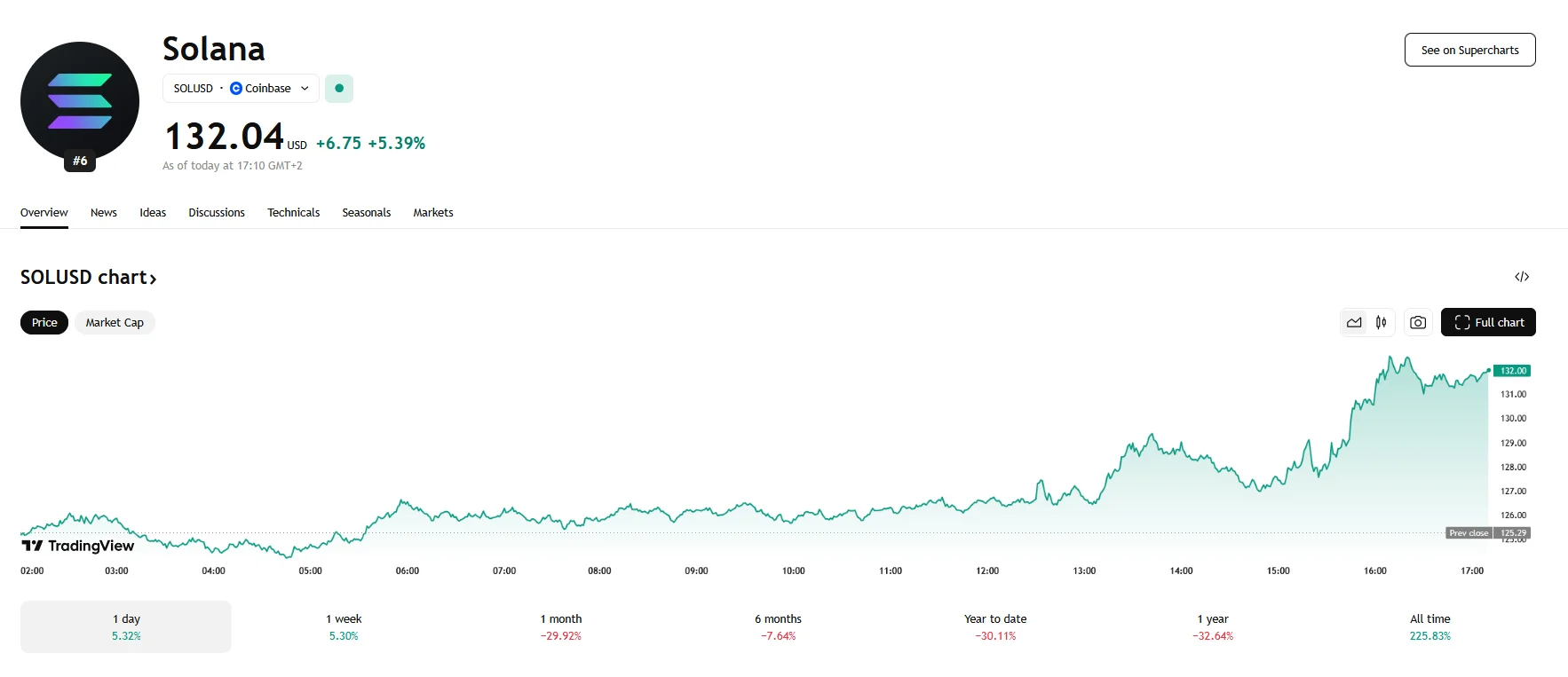Switch chart to Market Cap
1568x677 pixels.
(115, 322)
